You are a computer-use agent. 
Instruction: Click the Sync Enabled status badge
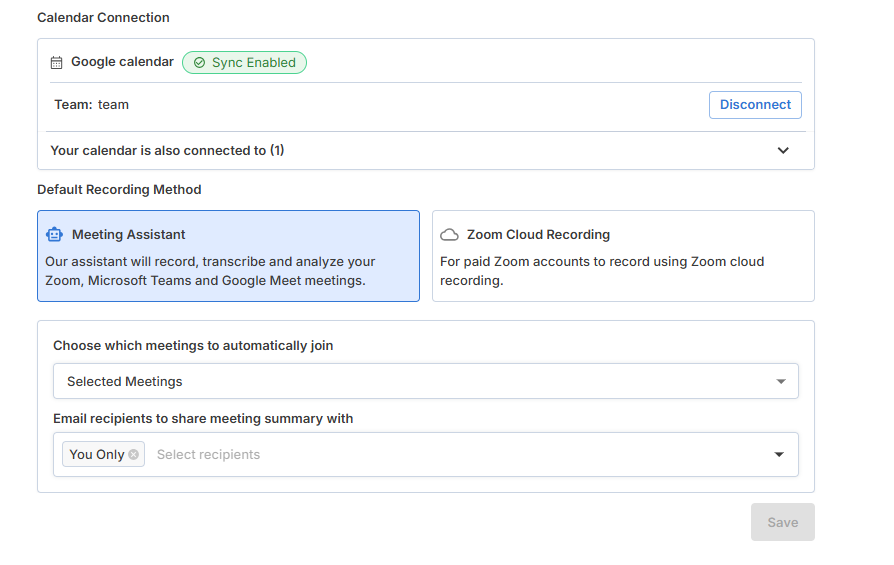pos(244,63)
